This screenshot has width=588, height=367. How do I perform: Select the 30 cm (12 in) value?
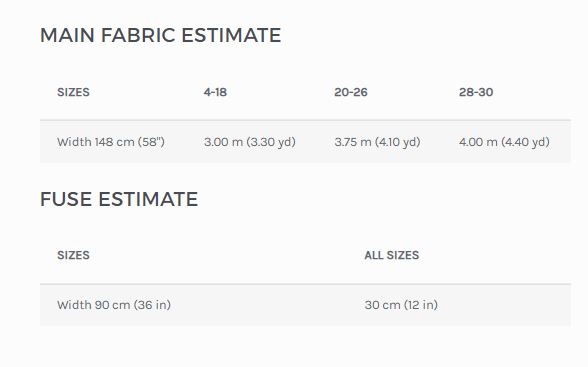pos(401,305)
